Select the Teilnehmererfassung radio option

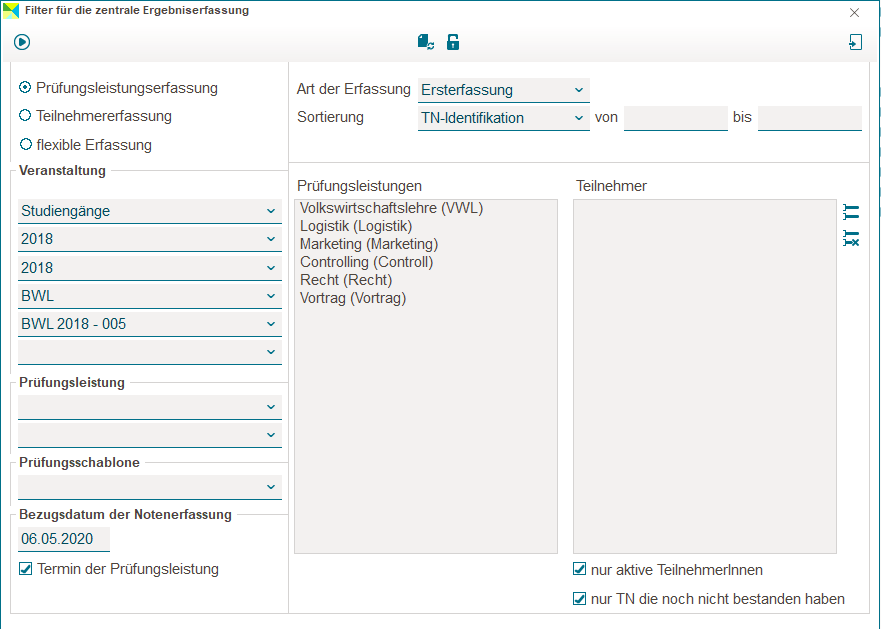[26, 116]
